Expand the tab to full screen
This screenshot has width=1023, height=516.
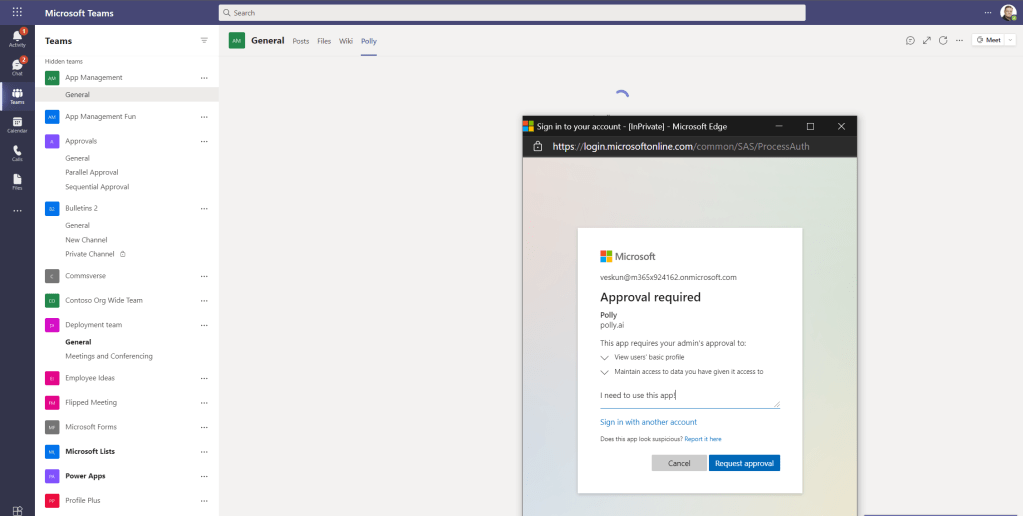tap(927, 40)
